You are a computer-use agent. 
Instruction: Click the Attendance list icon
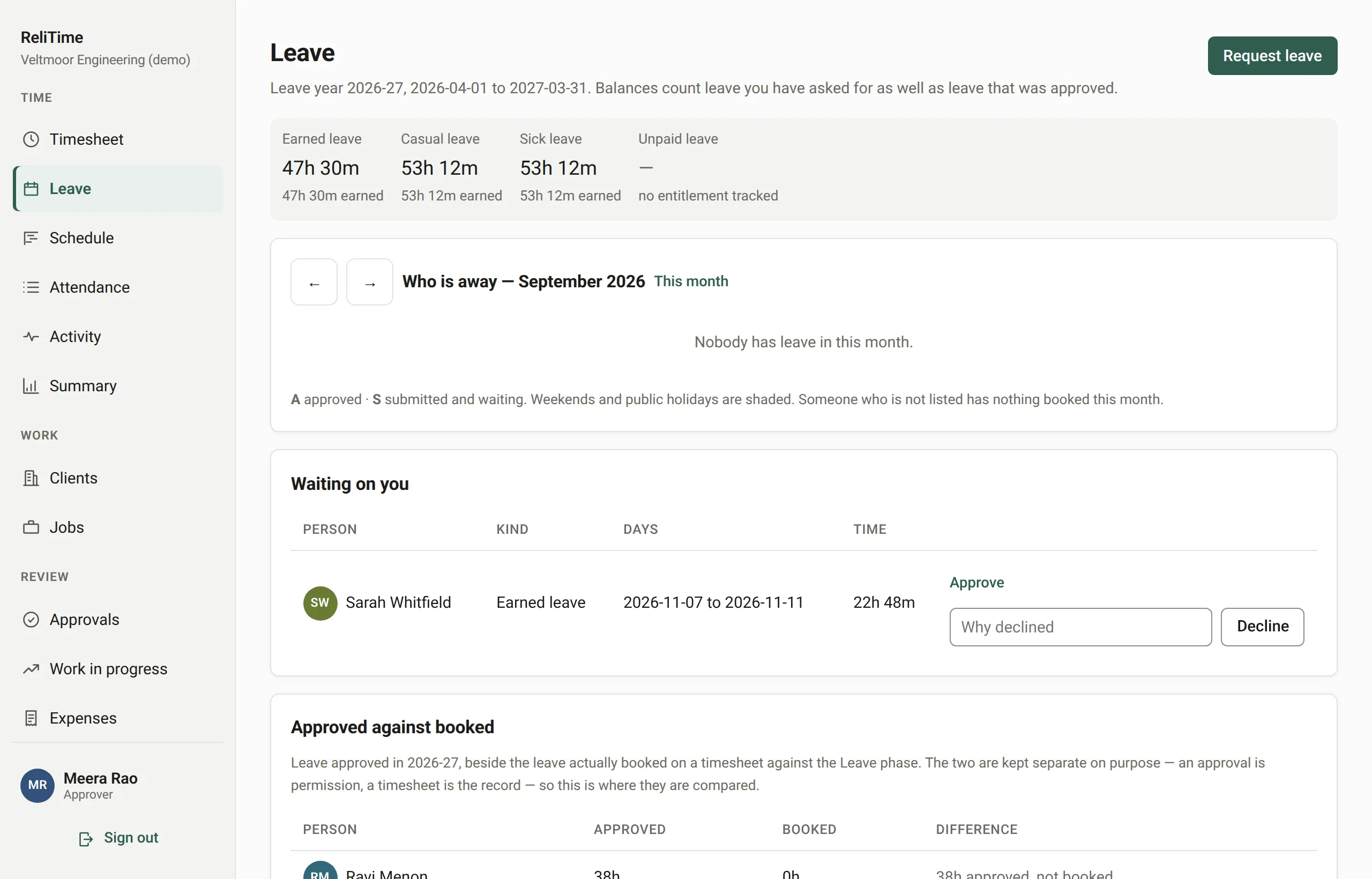pyautogui.click(x=31, y=287)
